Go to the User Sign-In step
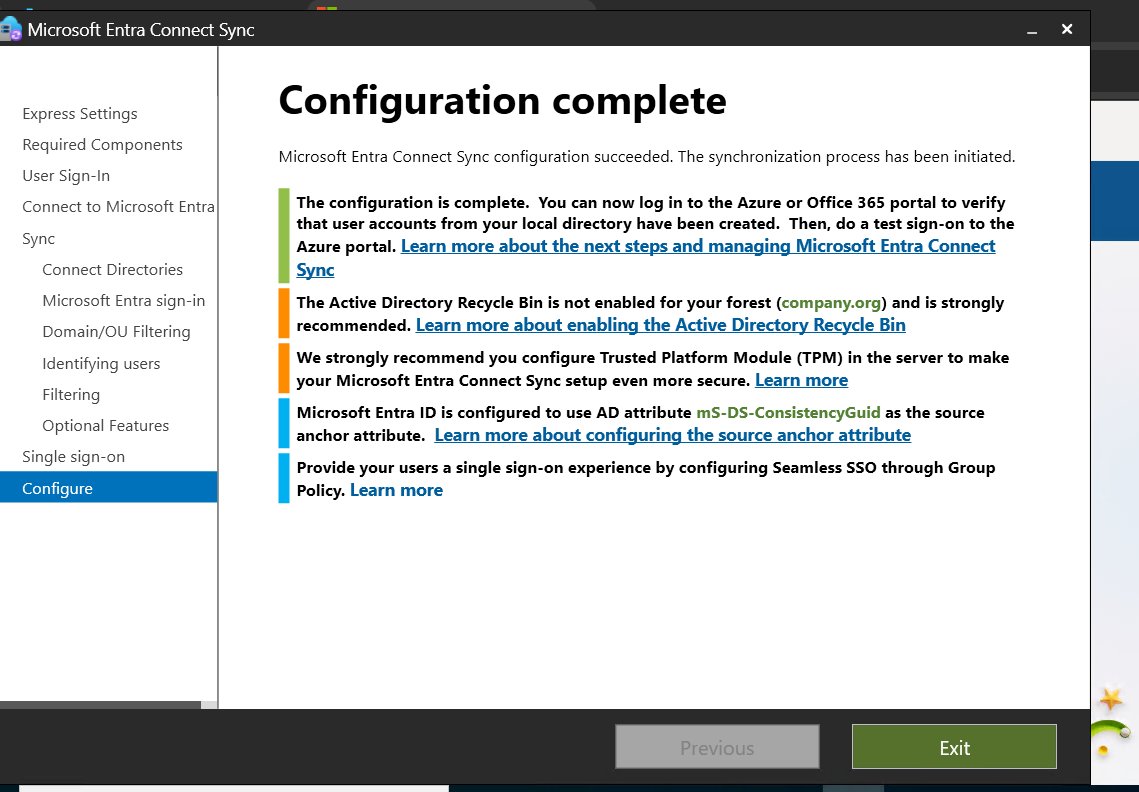Viewport: 1139px width, 792px height. pos(66,176)
